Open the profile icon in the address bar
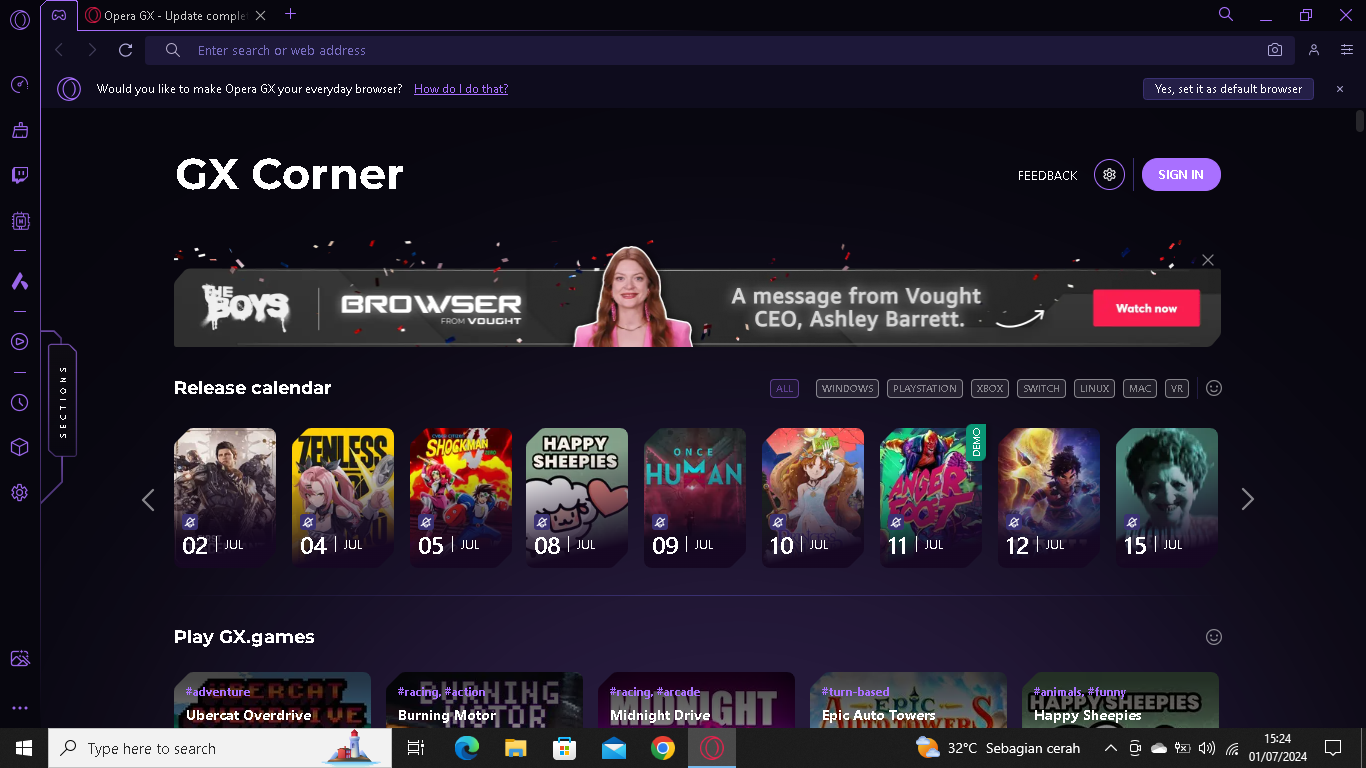 coord(1314,50)
